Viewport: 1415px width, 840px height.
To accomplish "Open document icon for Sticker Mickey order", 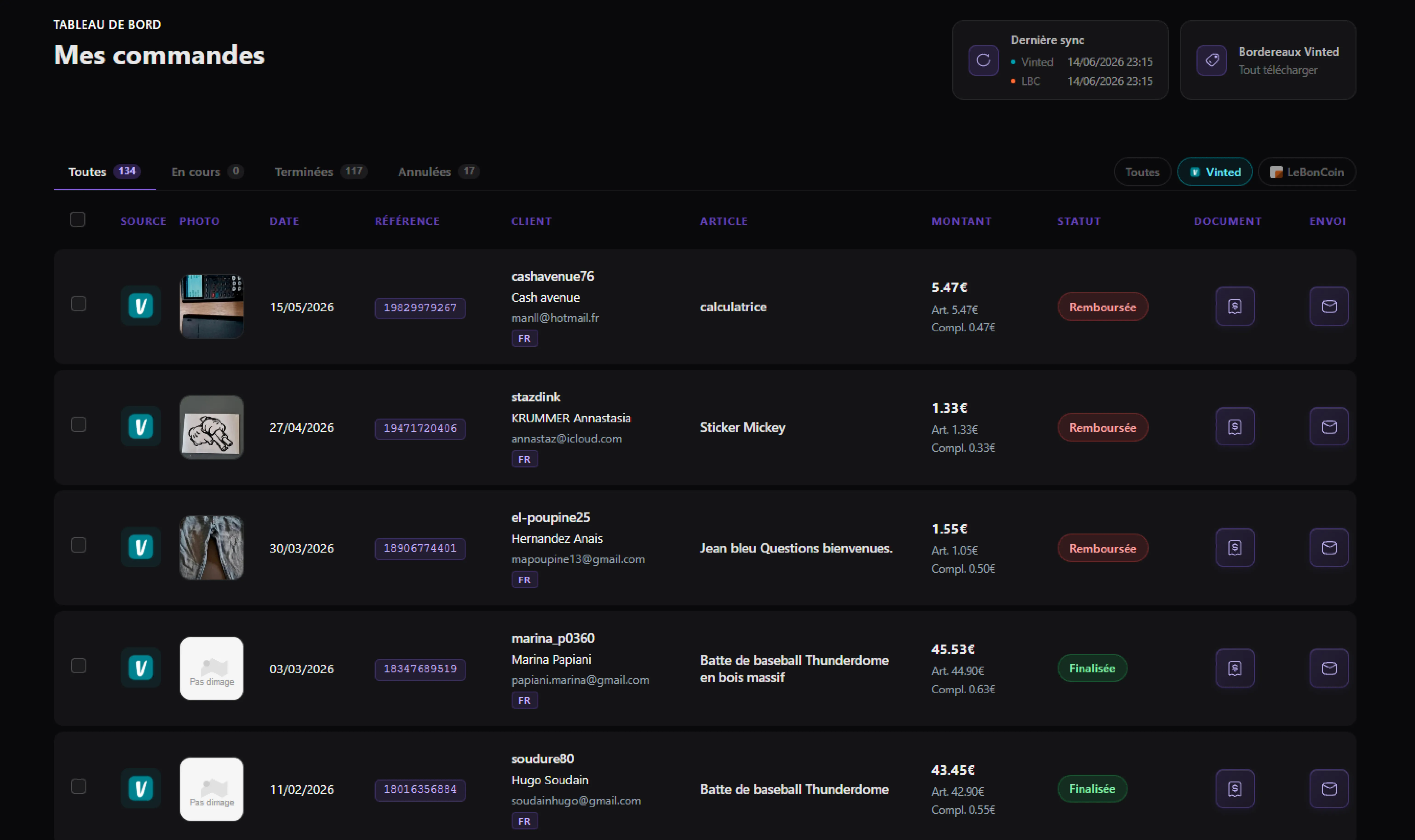I will [1235, 427].
